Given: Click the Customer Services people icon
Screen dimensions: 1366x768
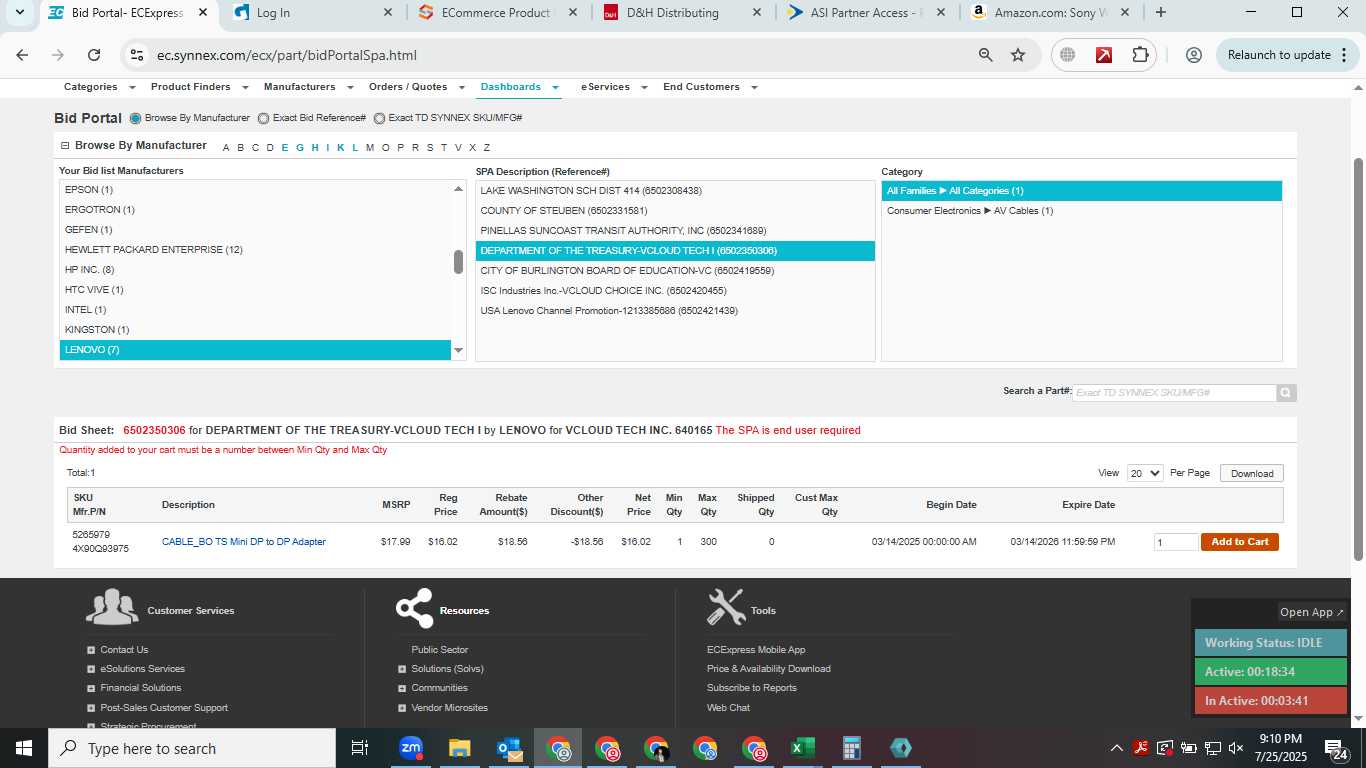Looking at the screenshot, I should coord(112,607).
